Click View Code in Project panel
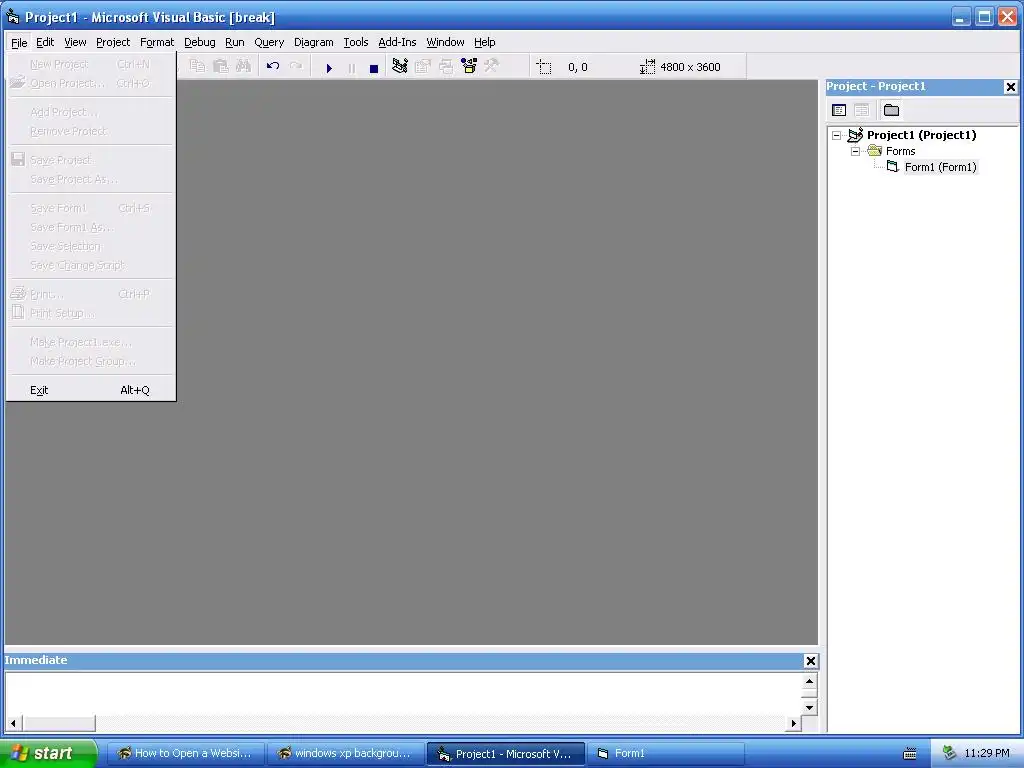Screen dimensions: 1024x768 pos(839,110)
